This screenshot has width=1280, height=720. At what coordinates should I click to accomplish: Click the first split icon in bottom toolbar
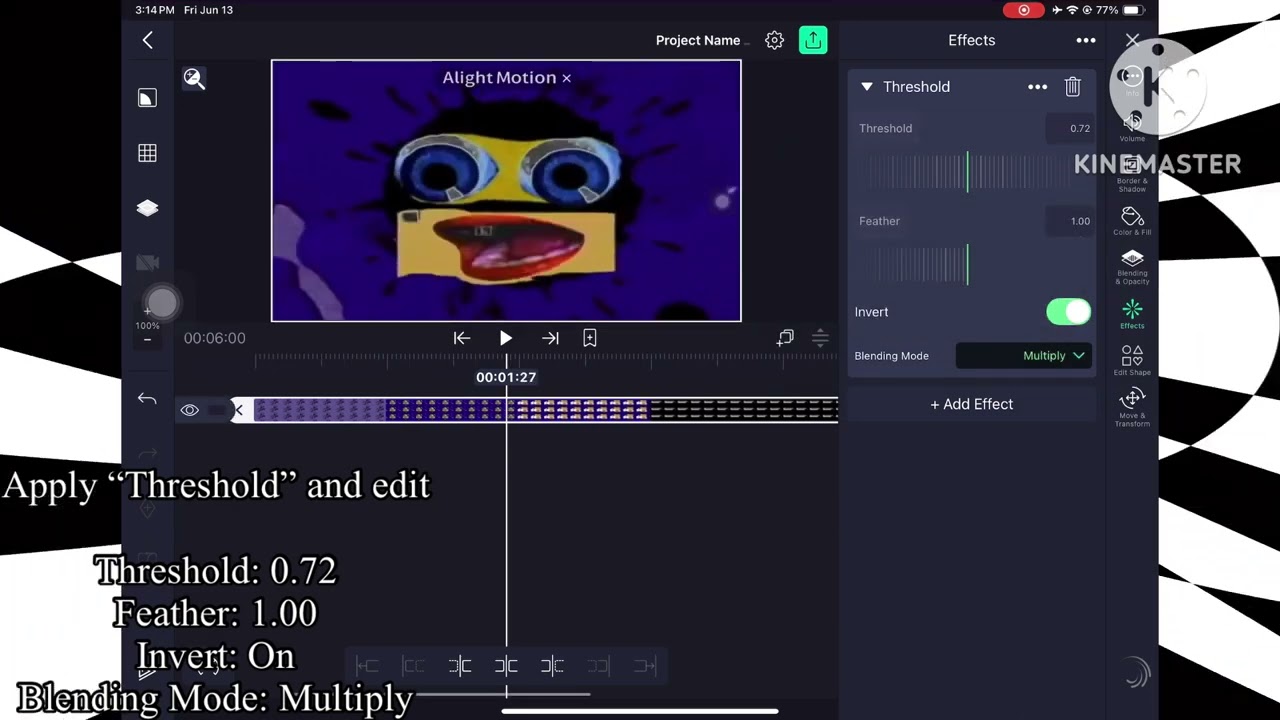coord(460,666)
